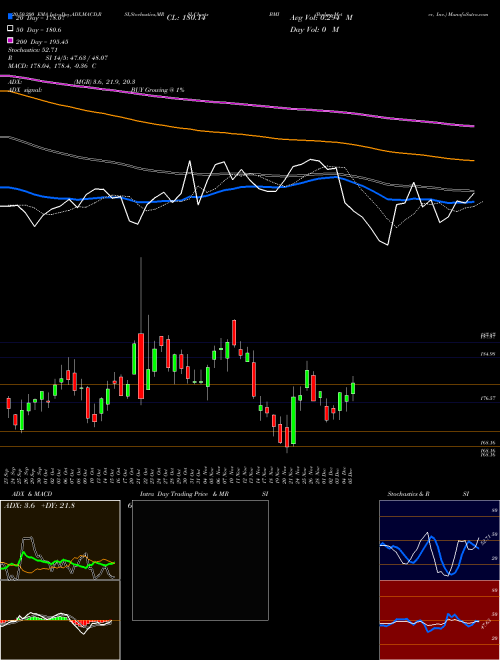Open the ADX indicator mini chart

[x=60, y=540]
